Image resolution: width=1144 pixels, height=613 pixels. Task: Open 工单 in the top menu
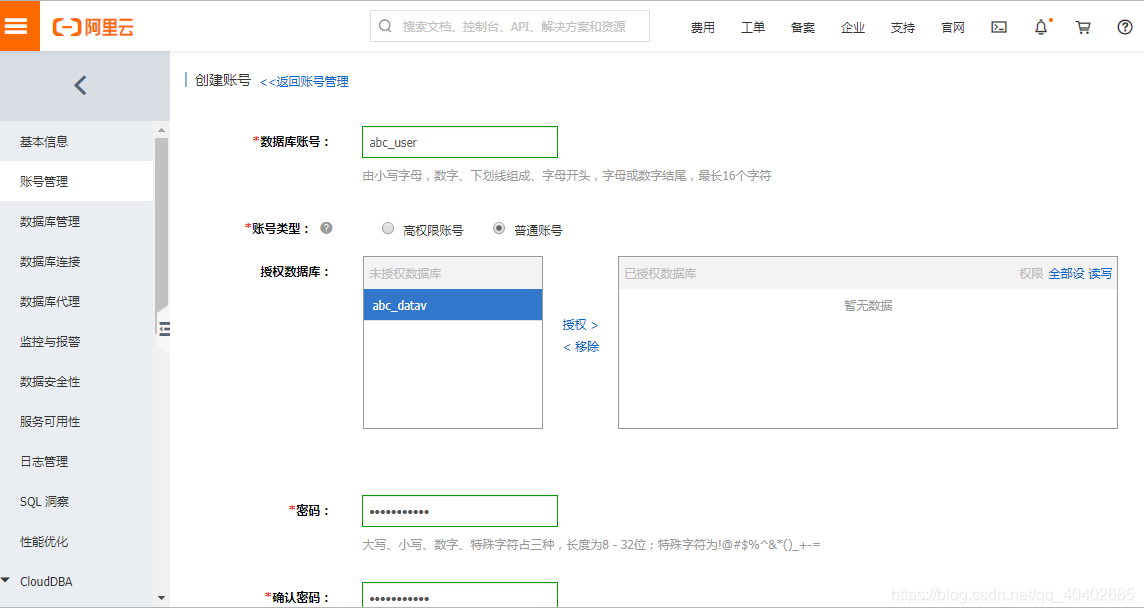[x=753, y=28]
